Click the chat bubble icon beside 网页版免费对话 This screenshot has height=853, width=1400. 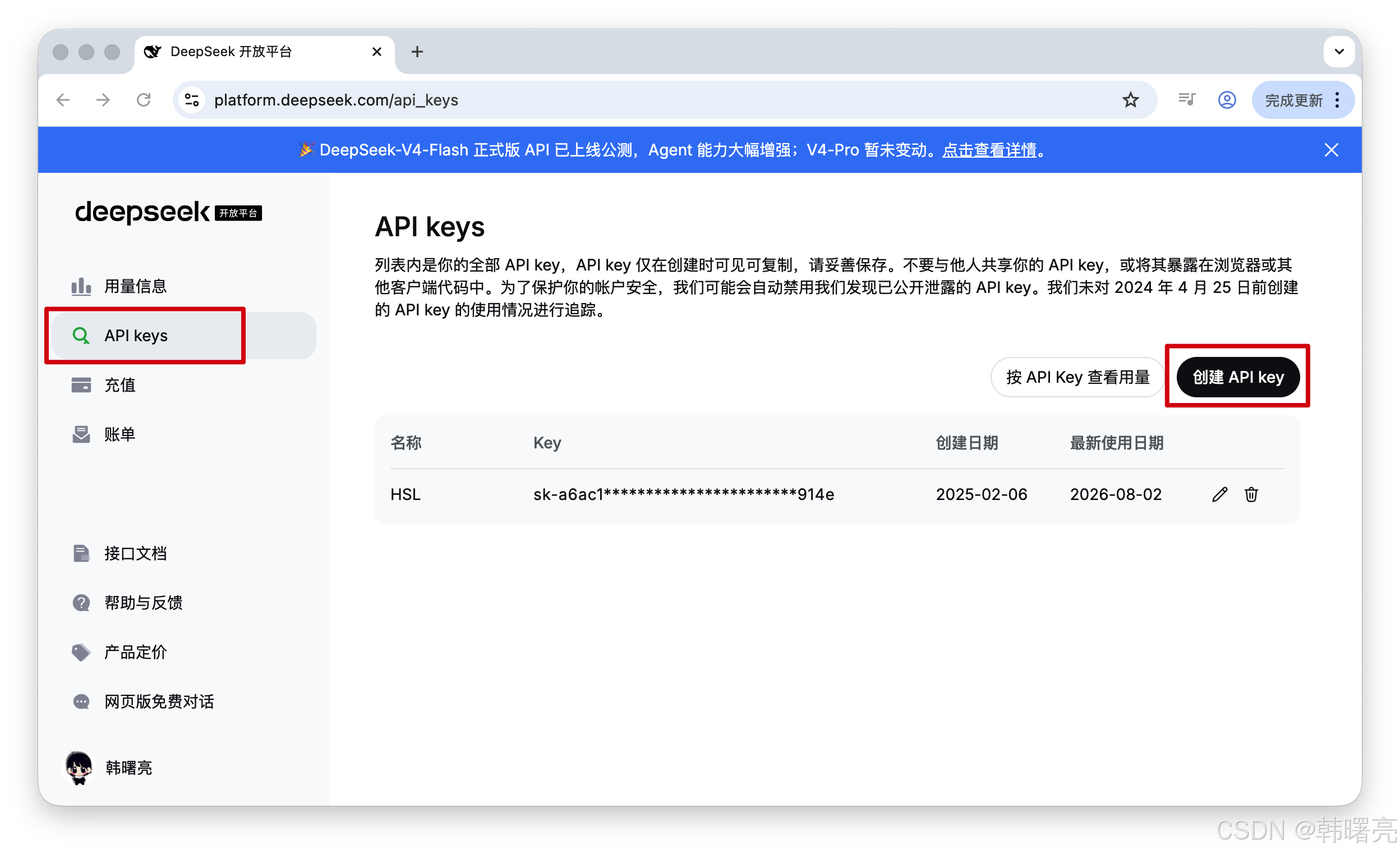(81, 701)
